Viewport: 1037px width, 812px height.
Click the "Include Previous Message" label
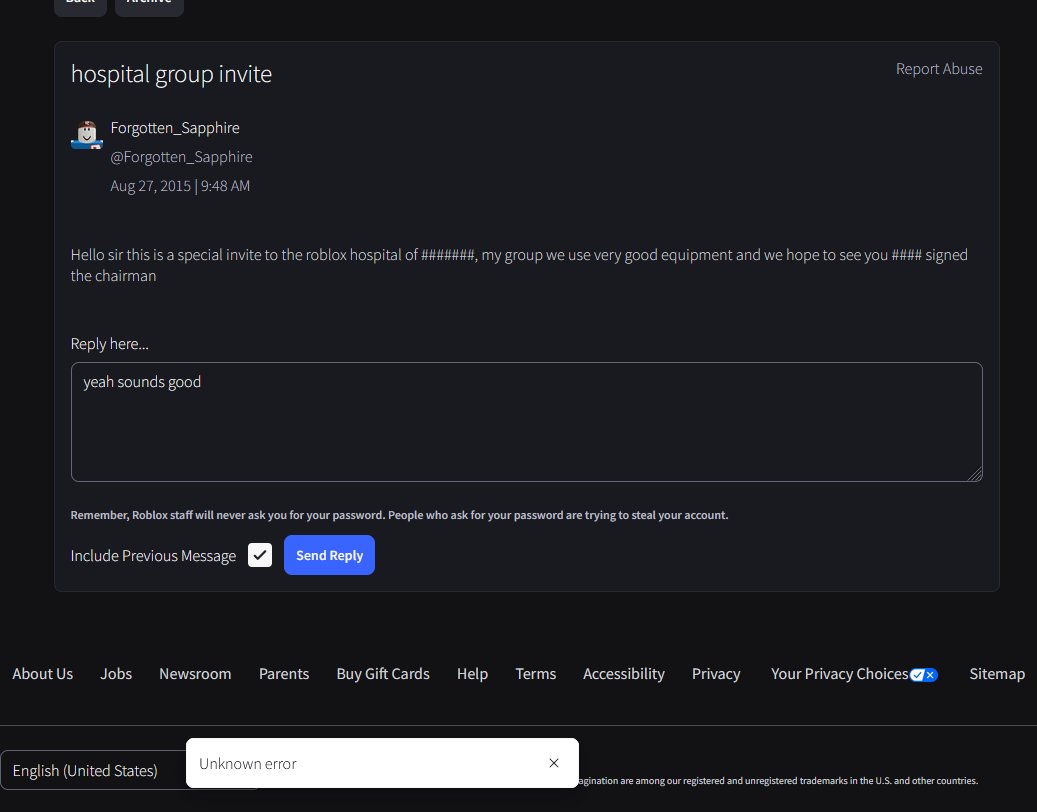pos(153,555)
